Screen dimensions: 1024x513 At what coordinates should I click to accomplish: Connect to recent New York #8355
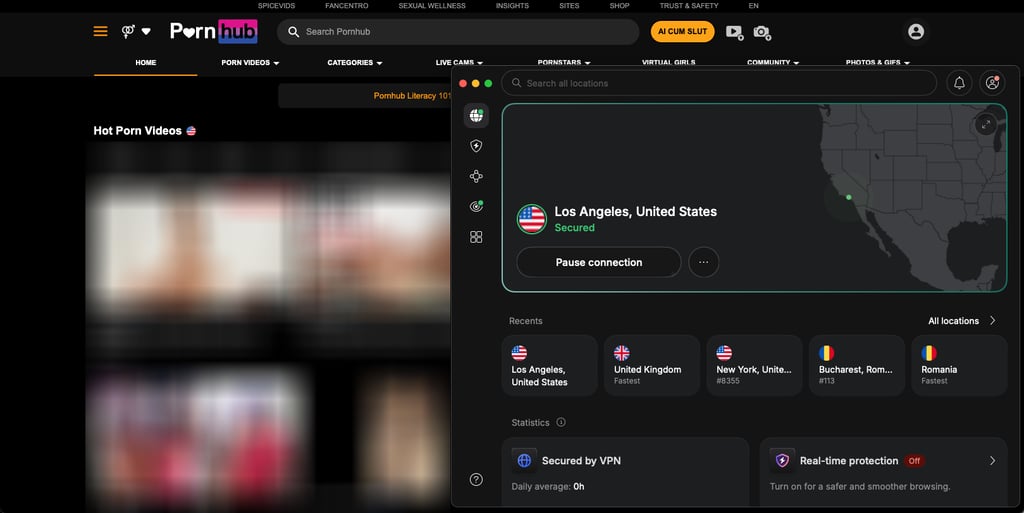(x=754, y=365)
